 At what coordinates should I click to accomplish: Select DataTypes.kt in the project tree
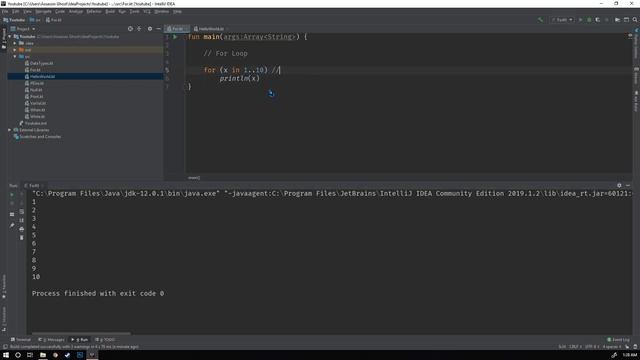coord(41,63)
